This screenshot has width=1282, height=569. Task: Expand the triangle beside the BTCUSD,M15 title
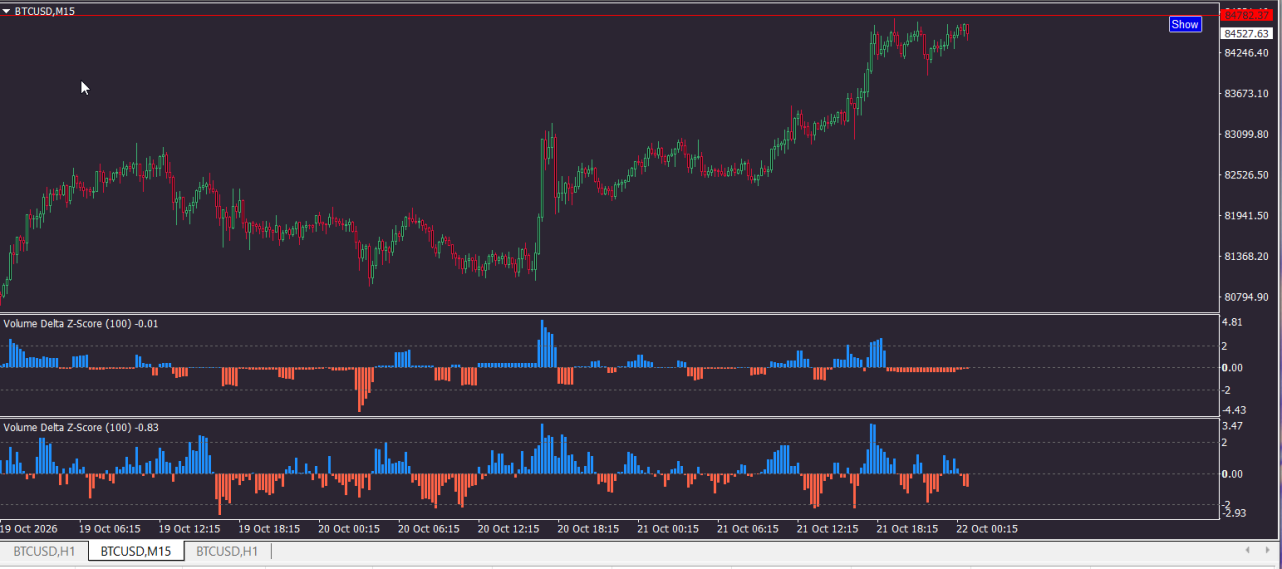click(x=6, y=10)
